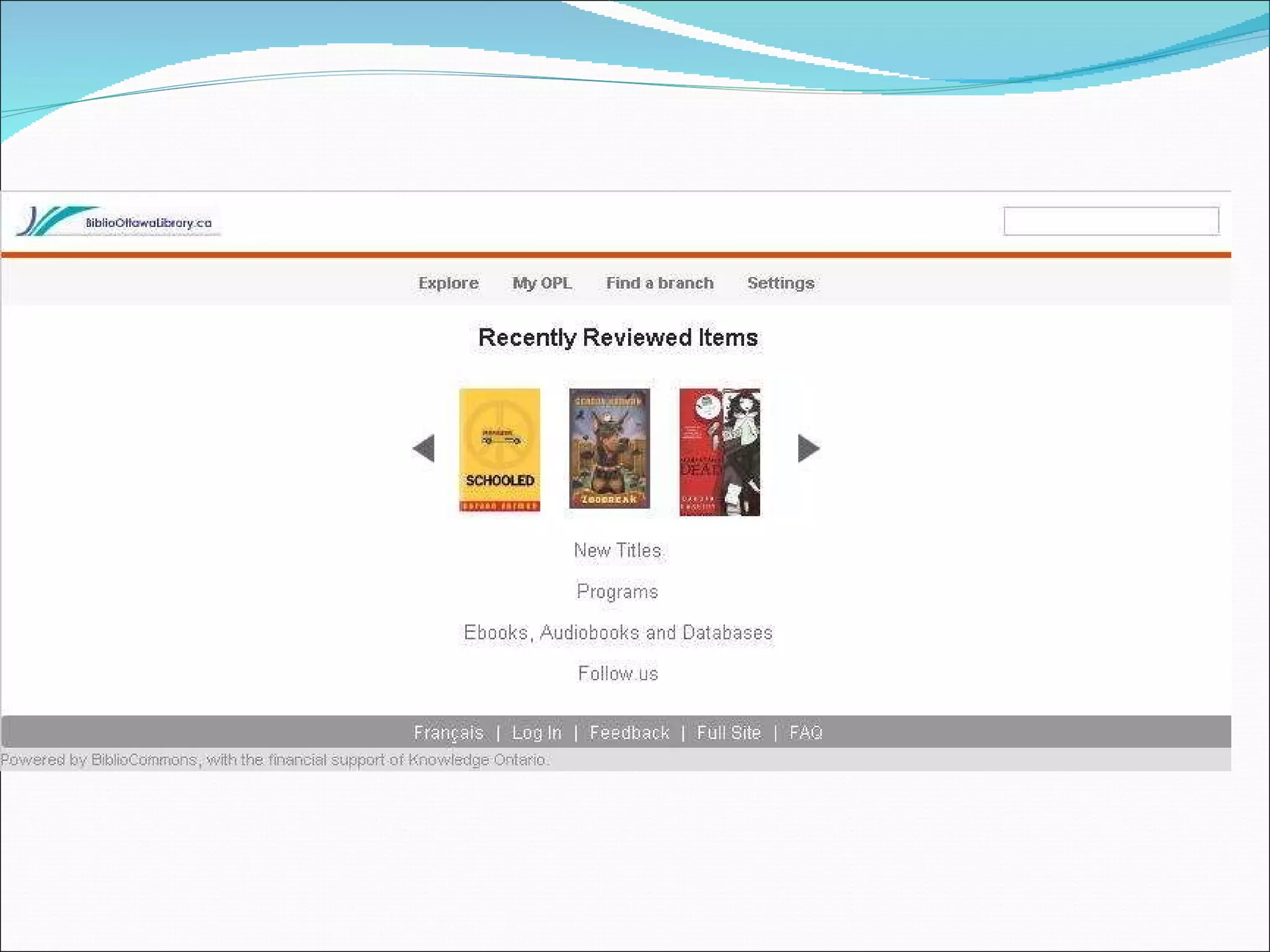1270x952 pixels.
Task: Open the Settings menu item
Action: [x=780, y=283]
